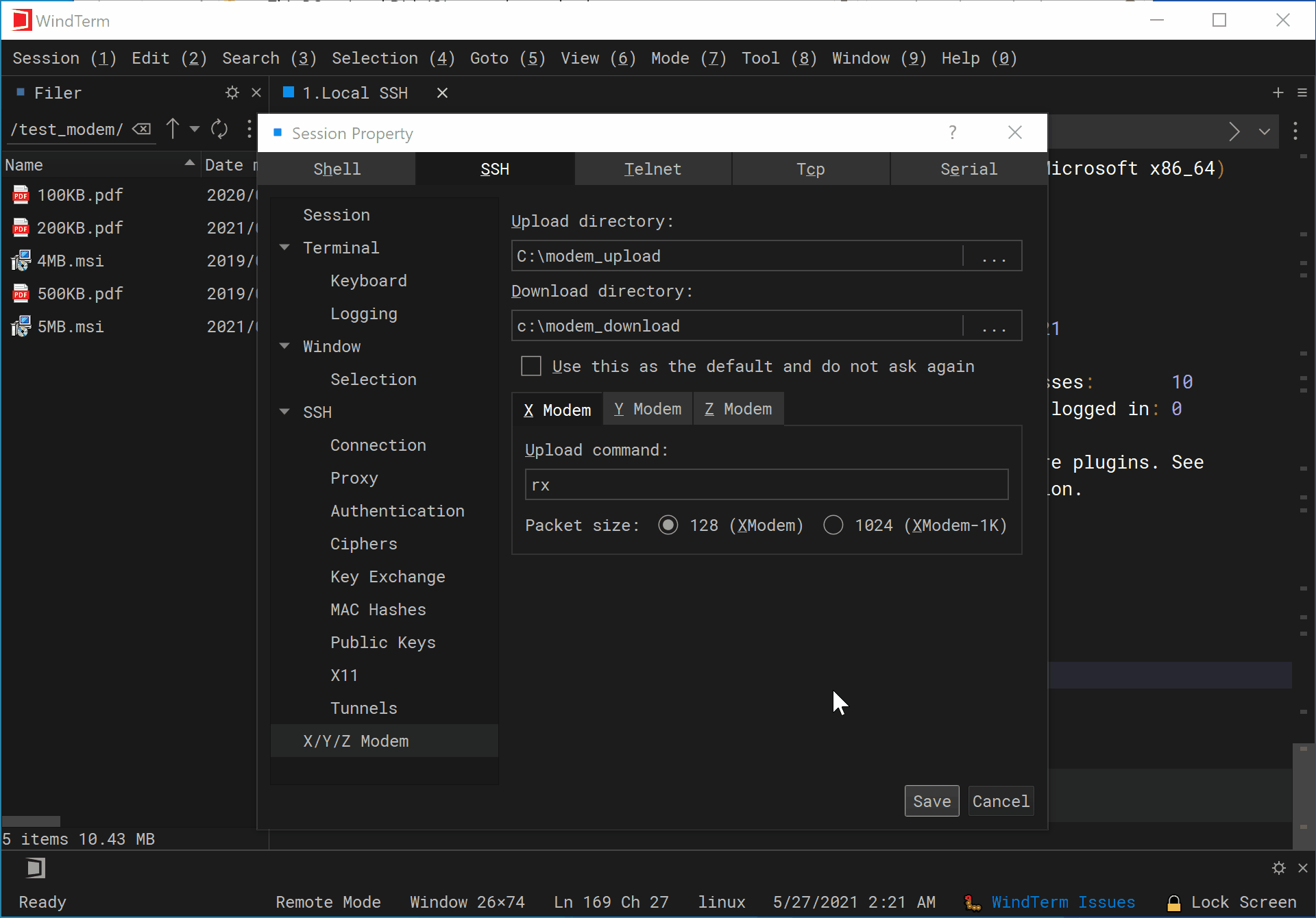Select the Session tree item
The height and width of the screenshot is (918, 1316).
[x=337, y=214]
